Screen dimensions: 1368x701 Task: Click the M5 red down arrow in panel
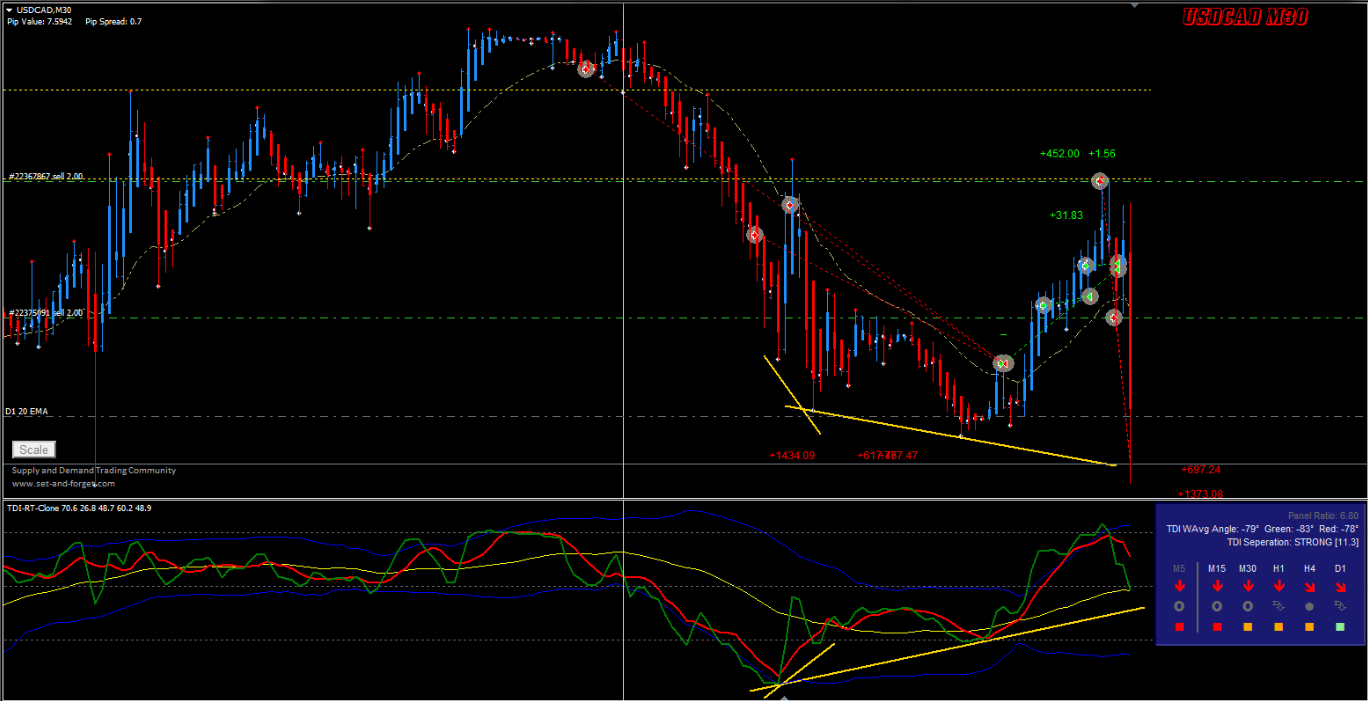tap(1179, 586)
